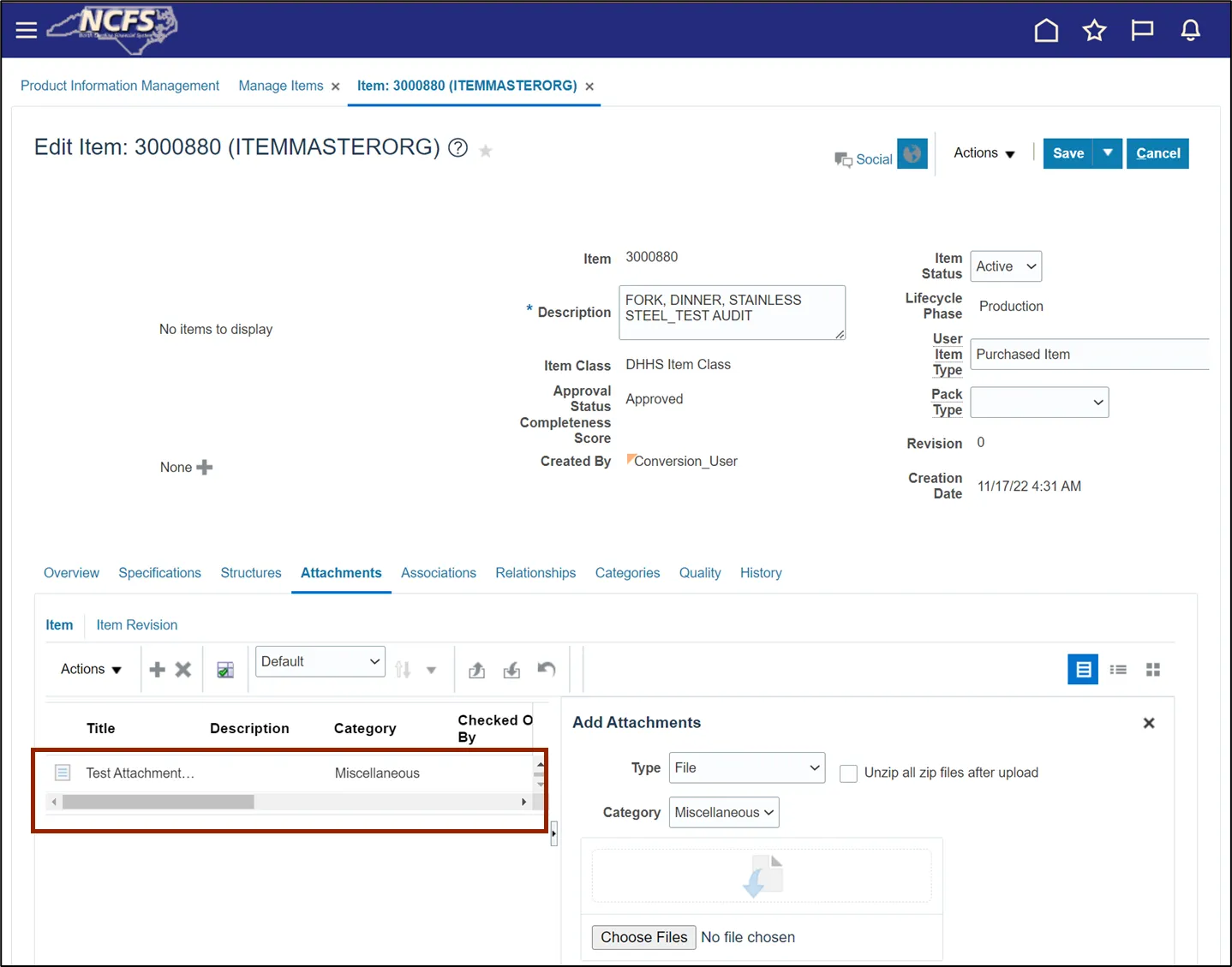Click the plus icon to add attachment
The image size is (1232, 967).
pos(157,670)
